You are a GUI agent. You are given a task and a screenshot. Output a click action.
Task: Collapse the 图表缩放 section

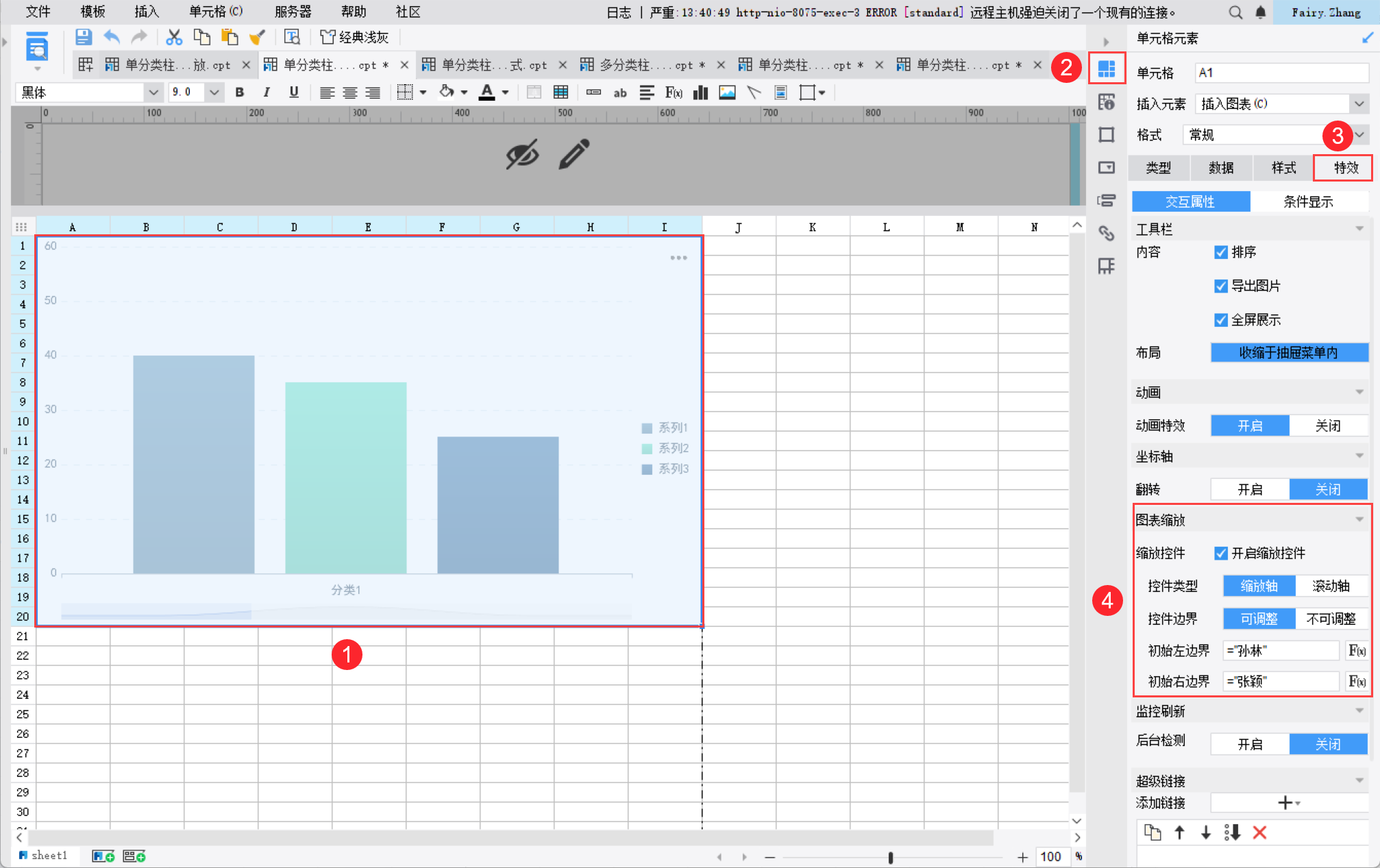point(1359,520)
